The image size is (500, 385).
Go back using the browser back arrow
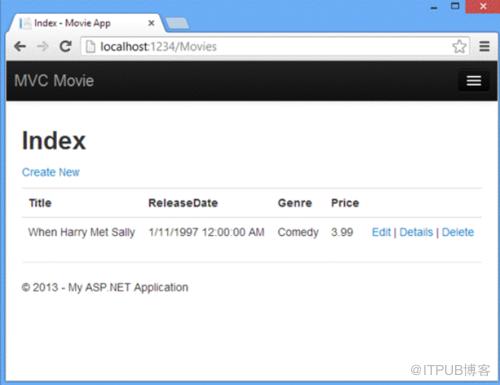point(20,46)
